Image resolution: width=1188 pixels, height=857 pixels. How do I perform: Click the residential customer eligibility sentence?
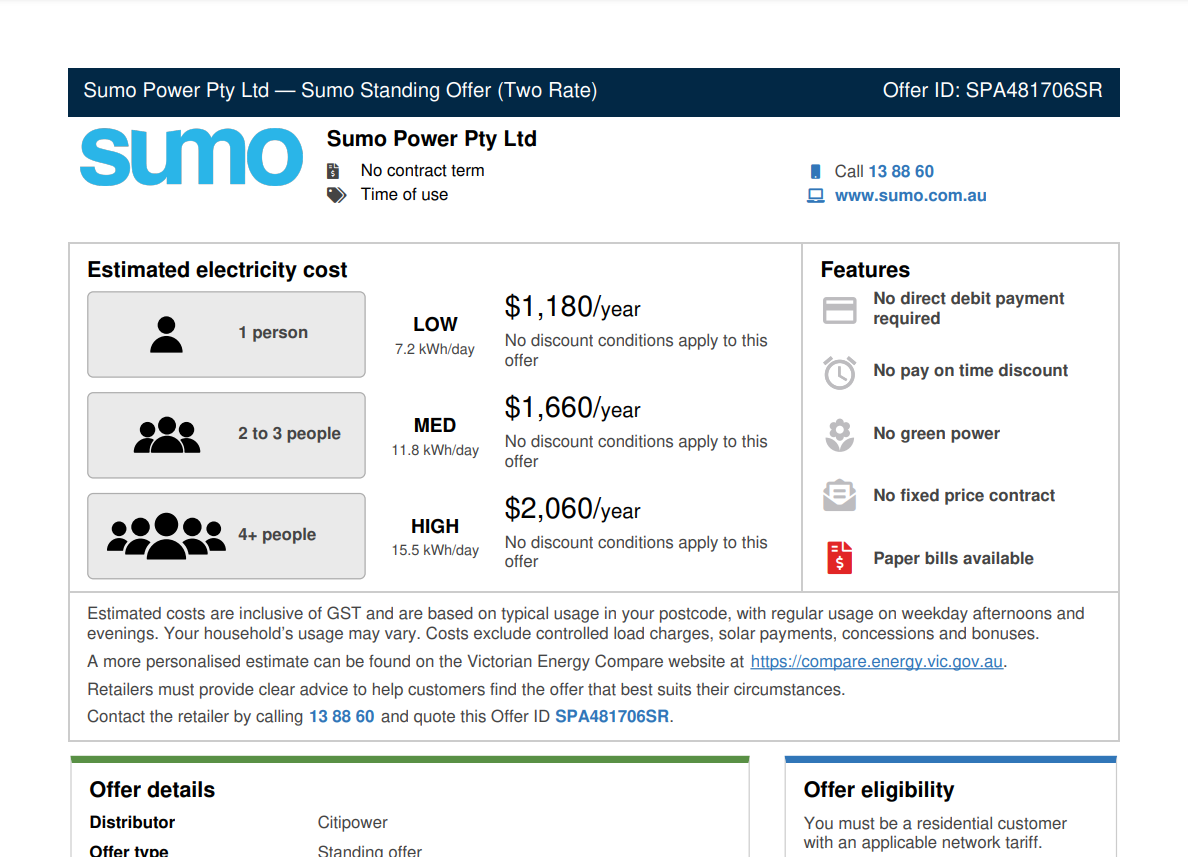[935, 833]
